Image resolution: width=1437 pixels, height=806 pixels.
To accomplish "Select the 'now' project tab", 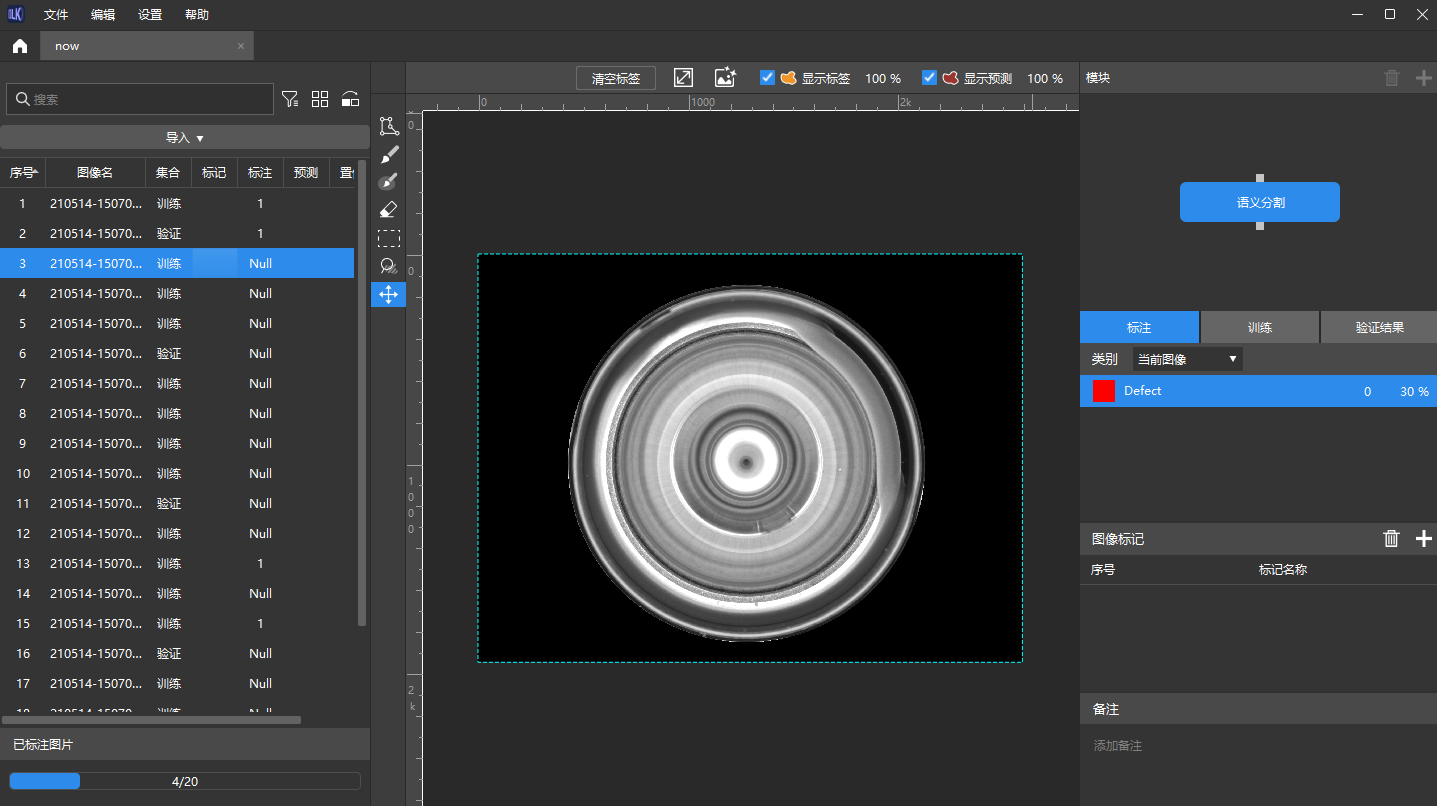I will (x=147, y=46).
